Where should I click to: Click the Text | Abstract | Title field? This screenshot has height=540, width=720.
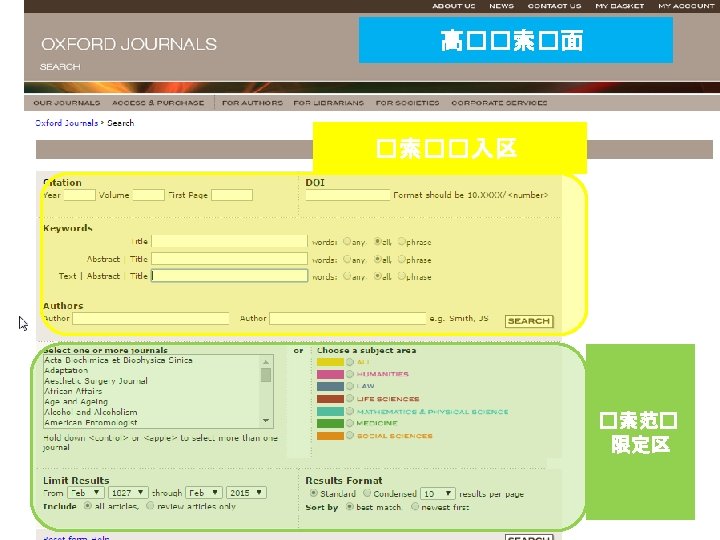pos(229,276)
